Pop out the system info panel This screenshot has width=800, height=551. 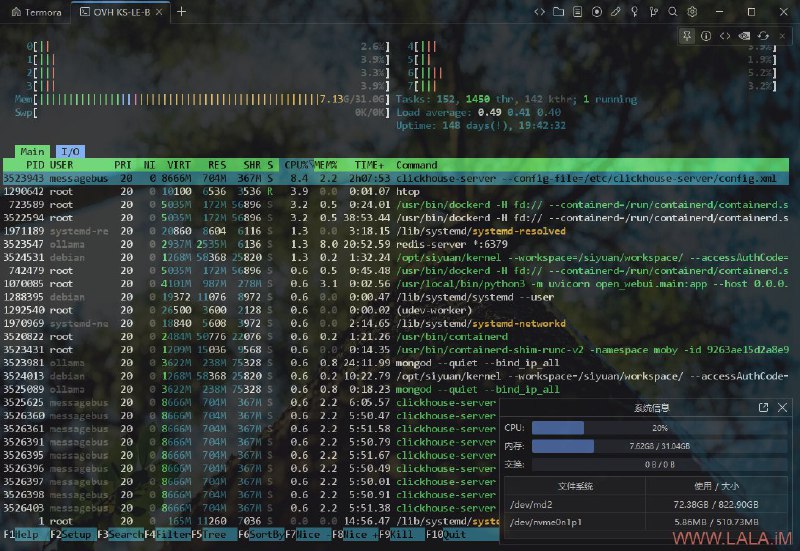pos(764,408)
